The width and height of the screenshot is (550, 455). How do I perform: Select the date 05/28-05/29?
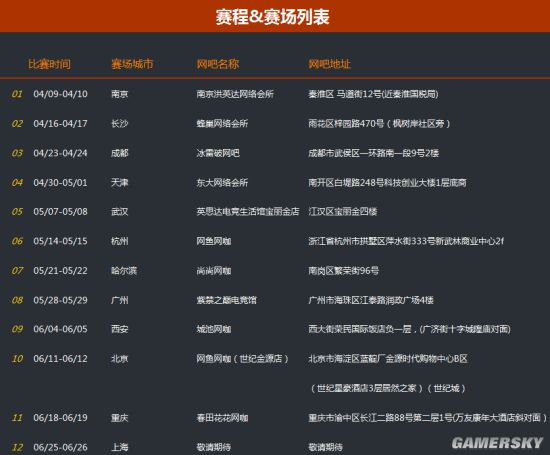tap(60, 300)
